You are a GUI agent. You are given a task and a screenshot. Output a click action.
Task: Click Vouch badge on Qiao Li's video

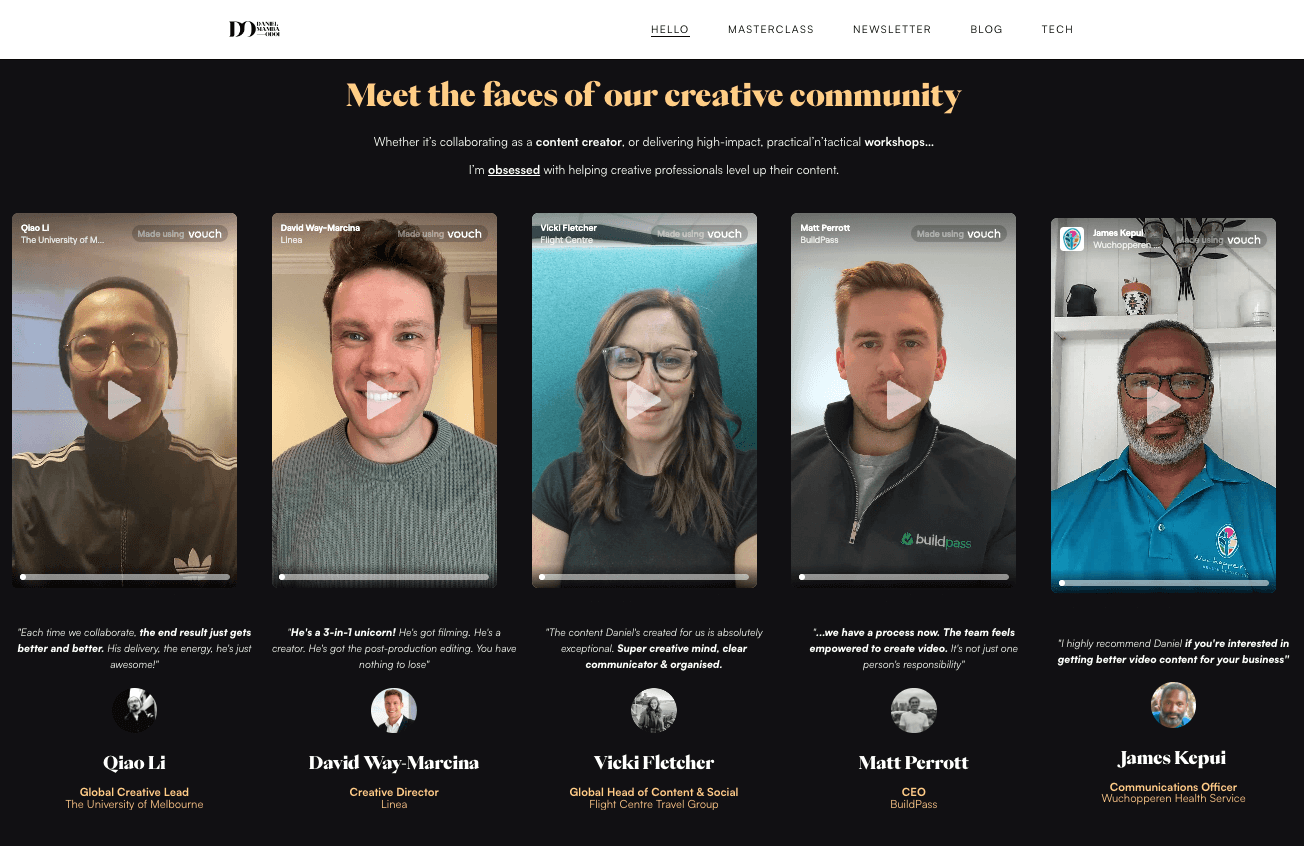(180, 234)
